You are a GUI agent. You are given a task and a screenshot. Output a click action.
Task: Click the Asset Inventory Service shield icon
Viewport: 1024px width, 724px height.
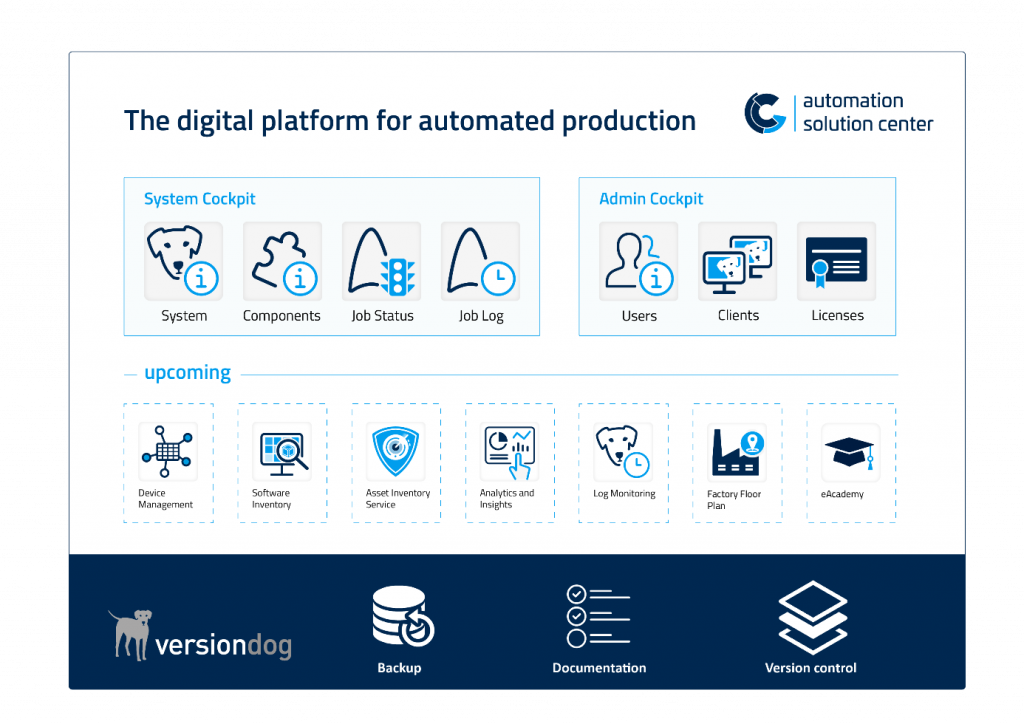pyautogui.click(x=395, y=451)
